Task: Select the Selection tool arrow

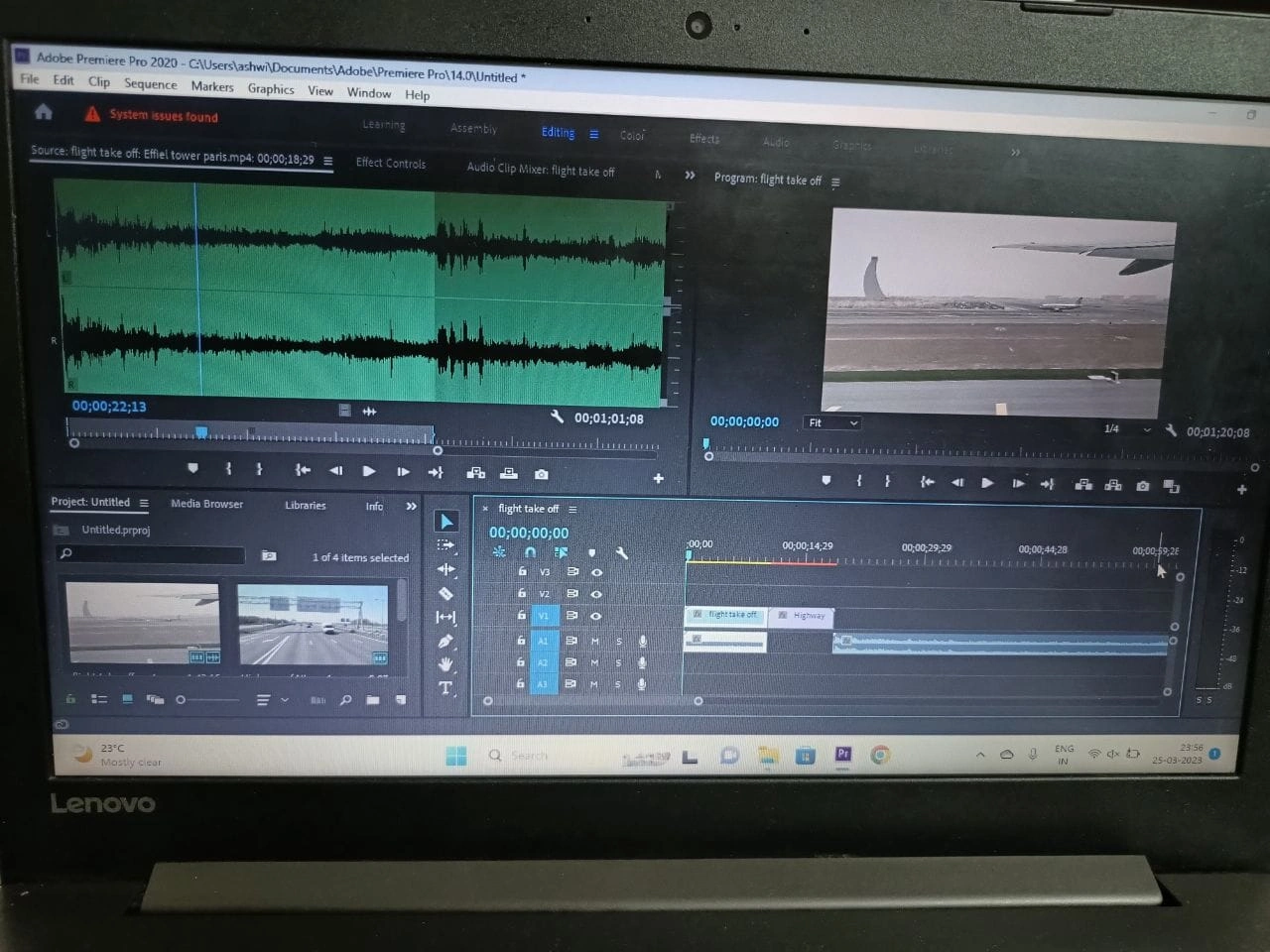Action: (446, 522)
